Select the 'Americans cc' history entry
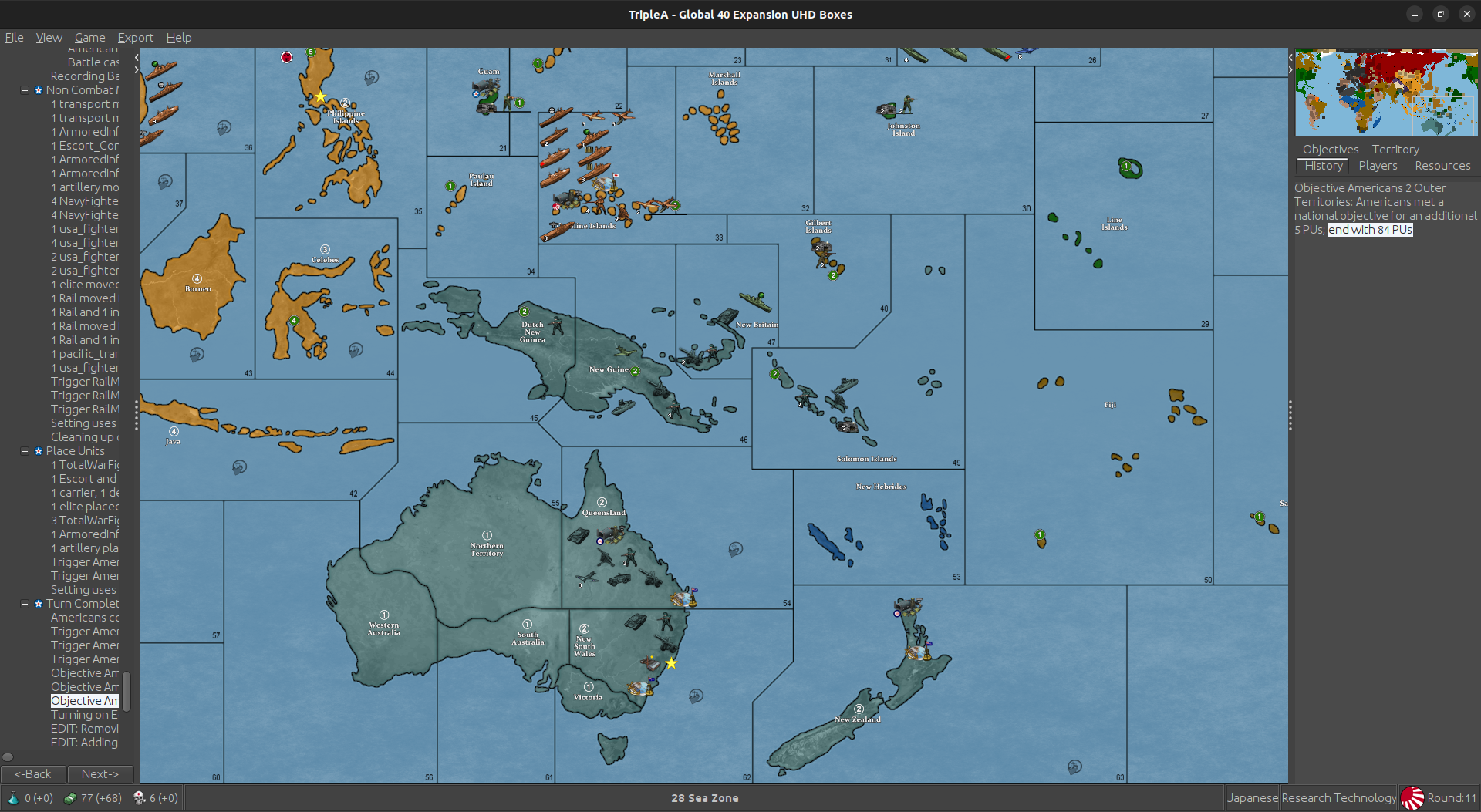 [85, 618]
